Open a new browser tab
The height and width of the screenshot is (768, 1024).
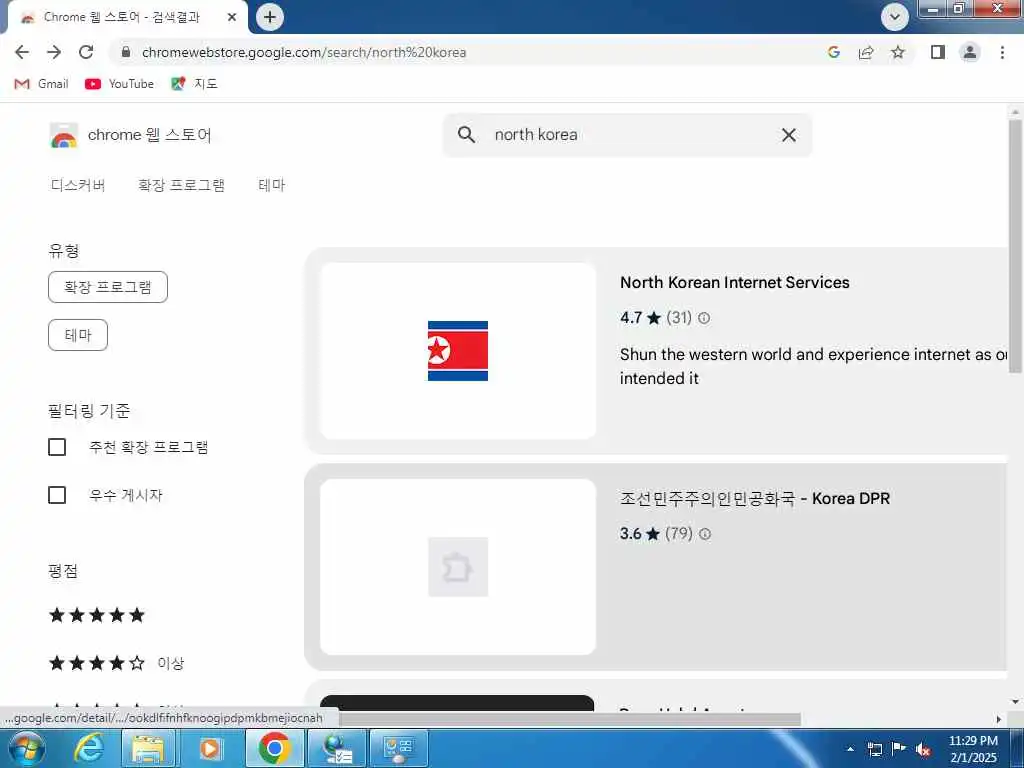[x=270, y=17]
